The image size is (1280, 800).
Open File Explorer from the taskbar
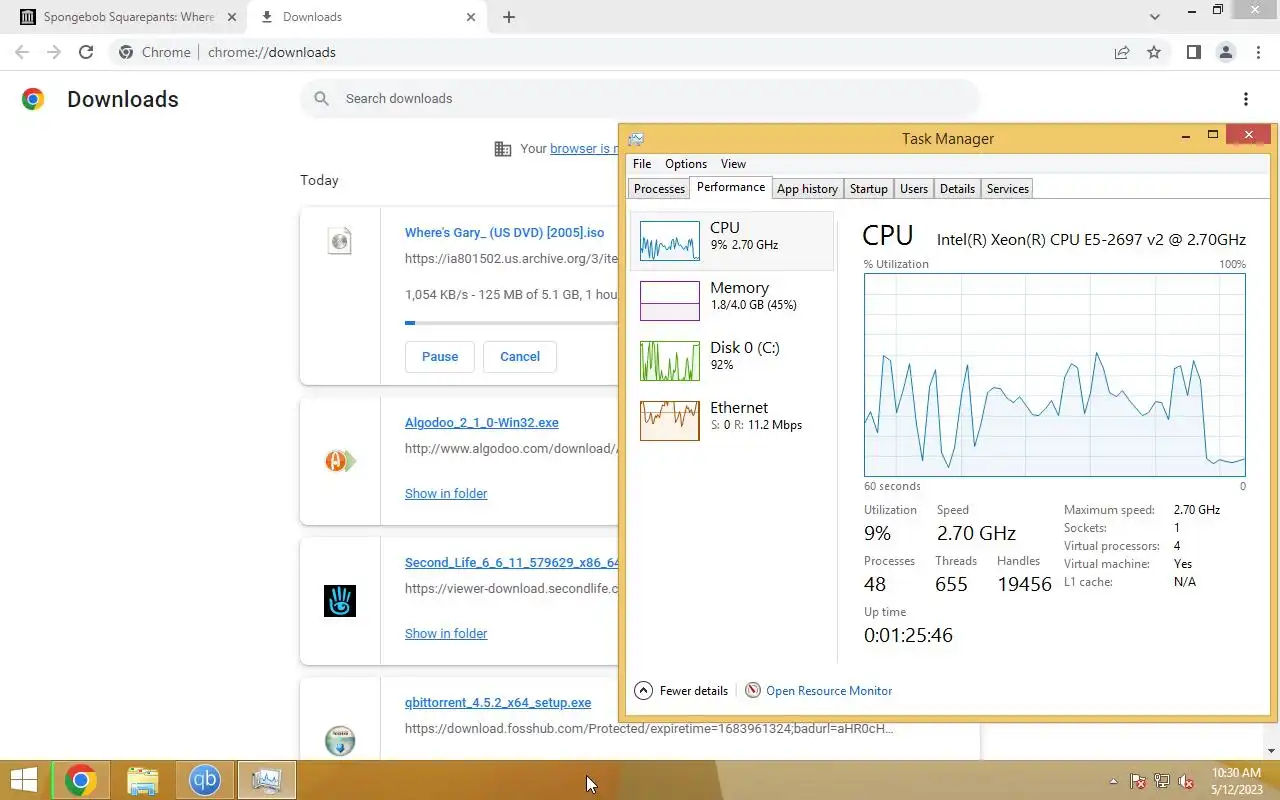(x=143, y=780)
